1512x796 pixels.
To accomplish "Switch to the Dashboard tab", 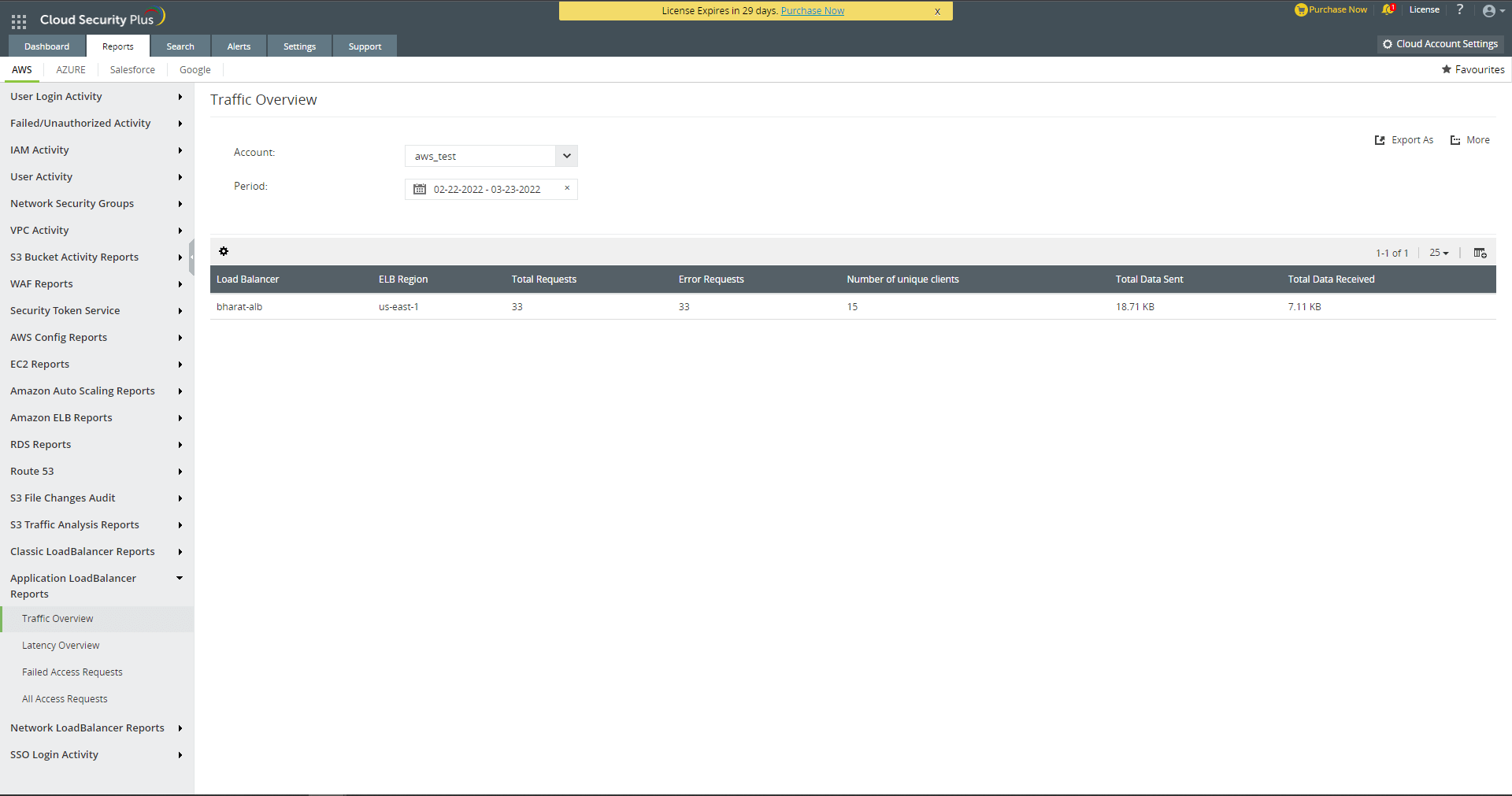I will click(x=46, y=46).
